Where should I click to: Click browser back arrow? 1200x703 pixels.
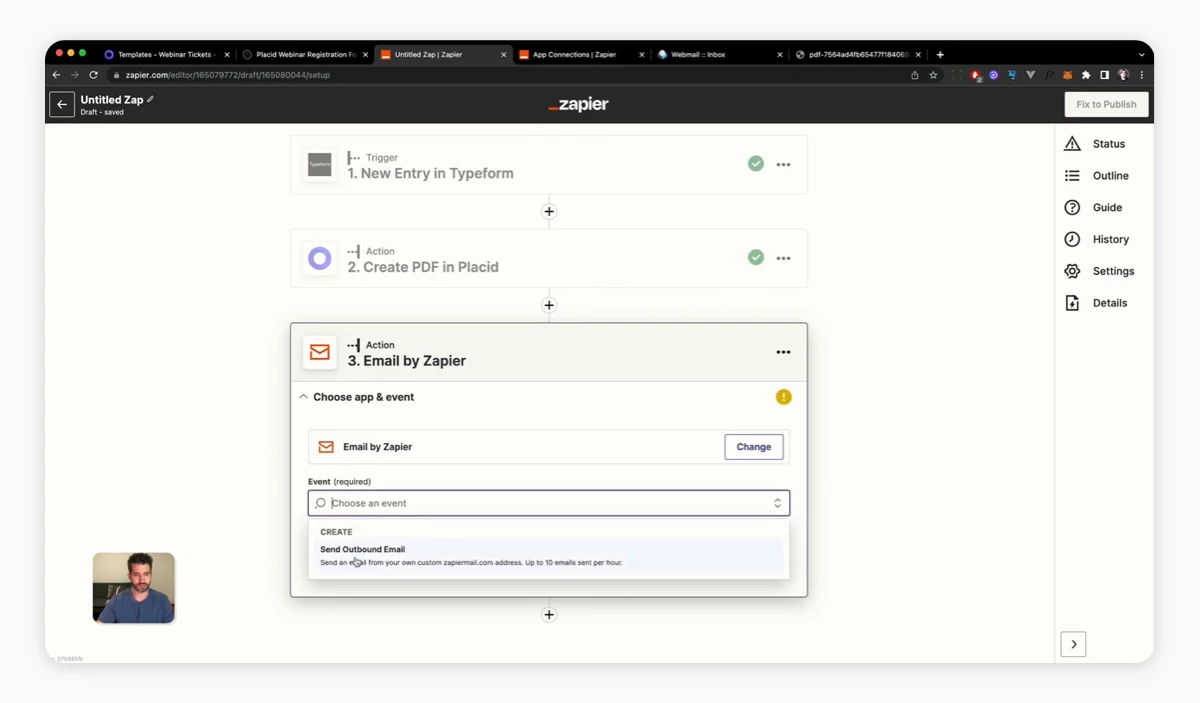click(x=56, y=75)
